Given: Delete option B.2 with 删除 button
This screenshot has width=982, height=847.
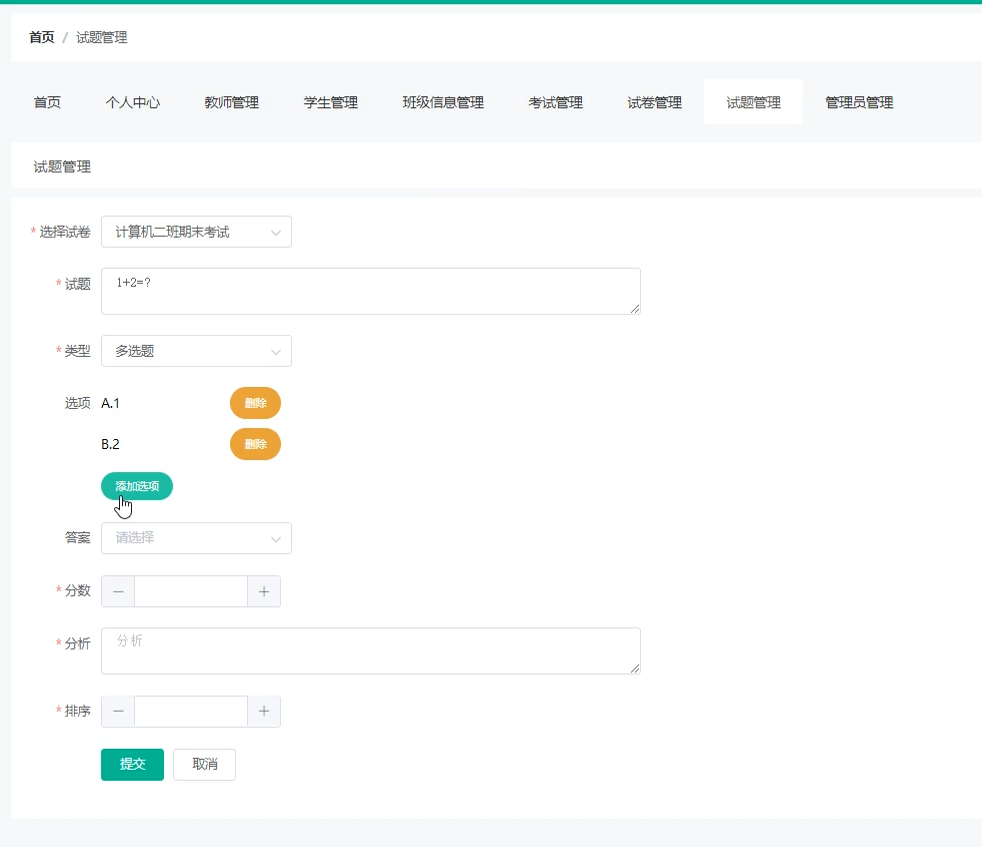Looking at the screenshot, I should click(256, 444).
